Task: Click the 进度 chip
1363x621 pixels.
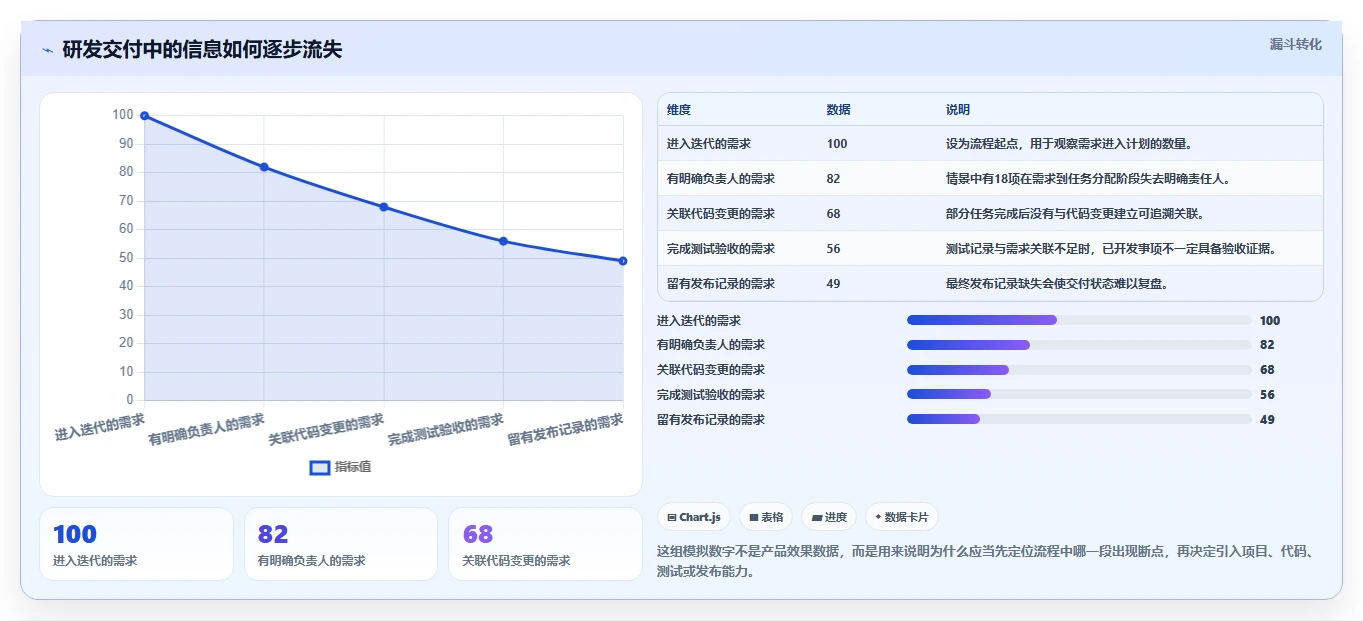Action: pos(829,517)
